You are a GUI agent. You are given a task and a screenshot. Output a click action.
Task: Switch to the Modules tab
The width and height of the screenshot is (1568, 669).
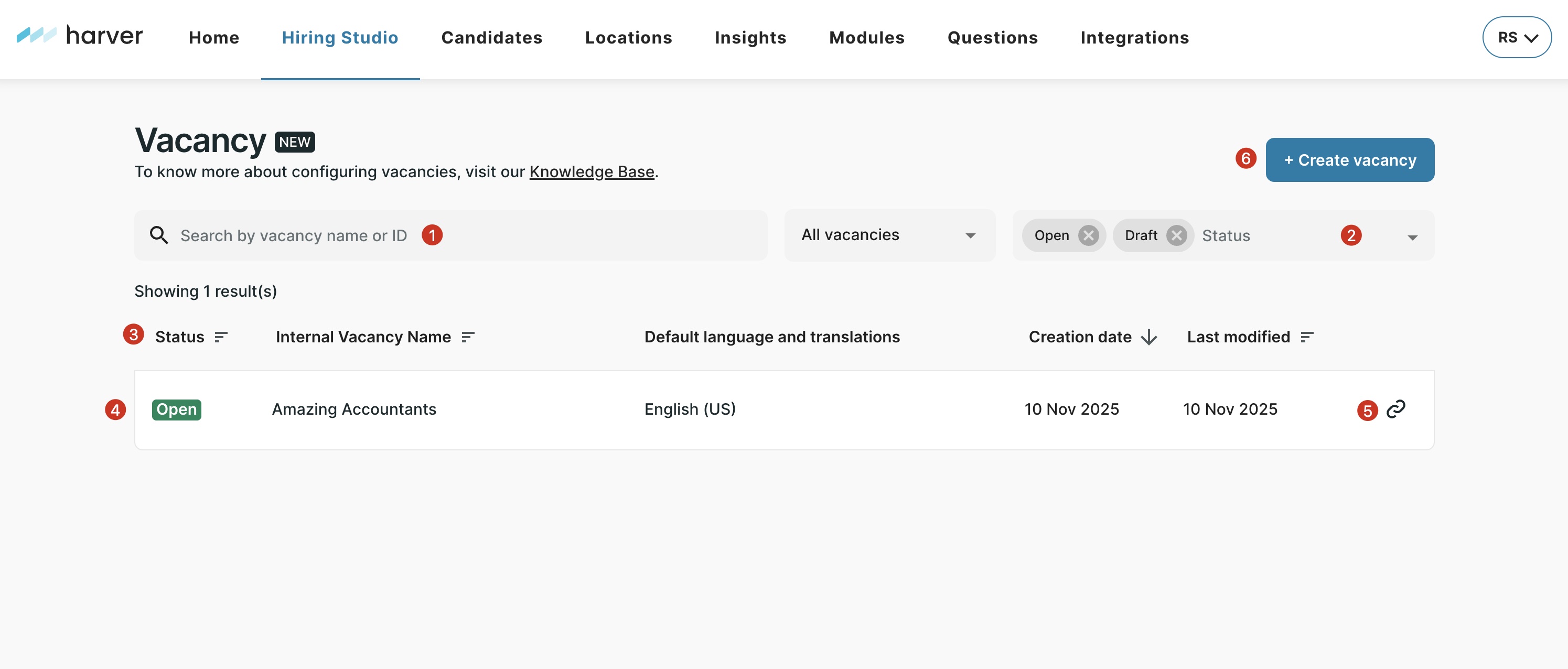(x=866, y=38)
